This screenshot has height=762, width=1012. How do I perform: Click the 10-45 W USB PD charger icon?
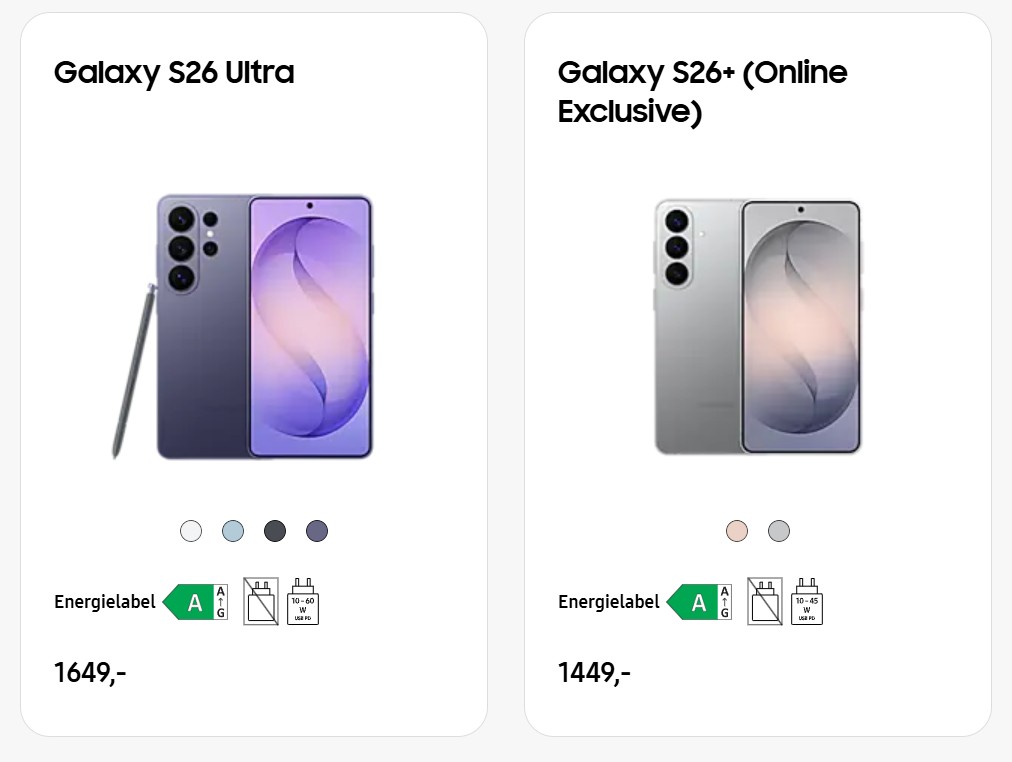click(807, 602)
